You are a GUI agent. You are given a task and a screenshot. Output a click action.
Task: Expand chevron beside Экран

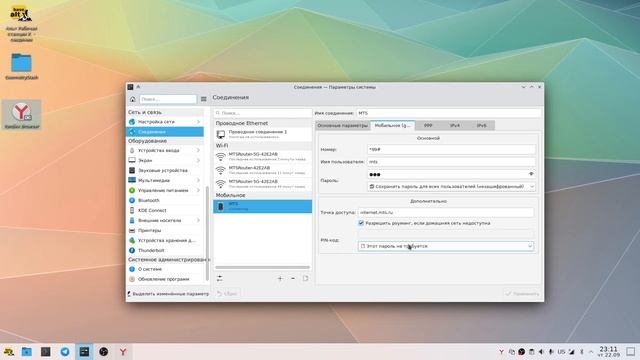(x=198, y=160)
